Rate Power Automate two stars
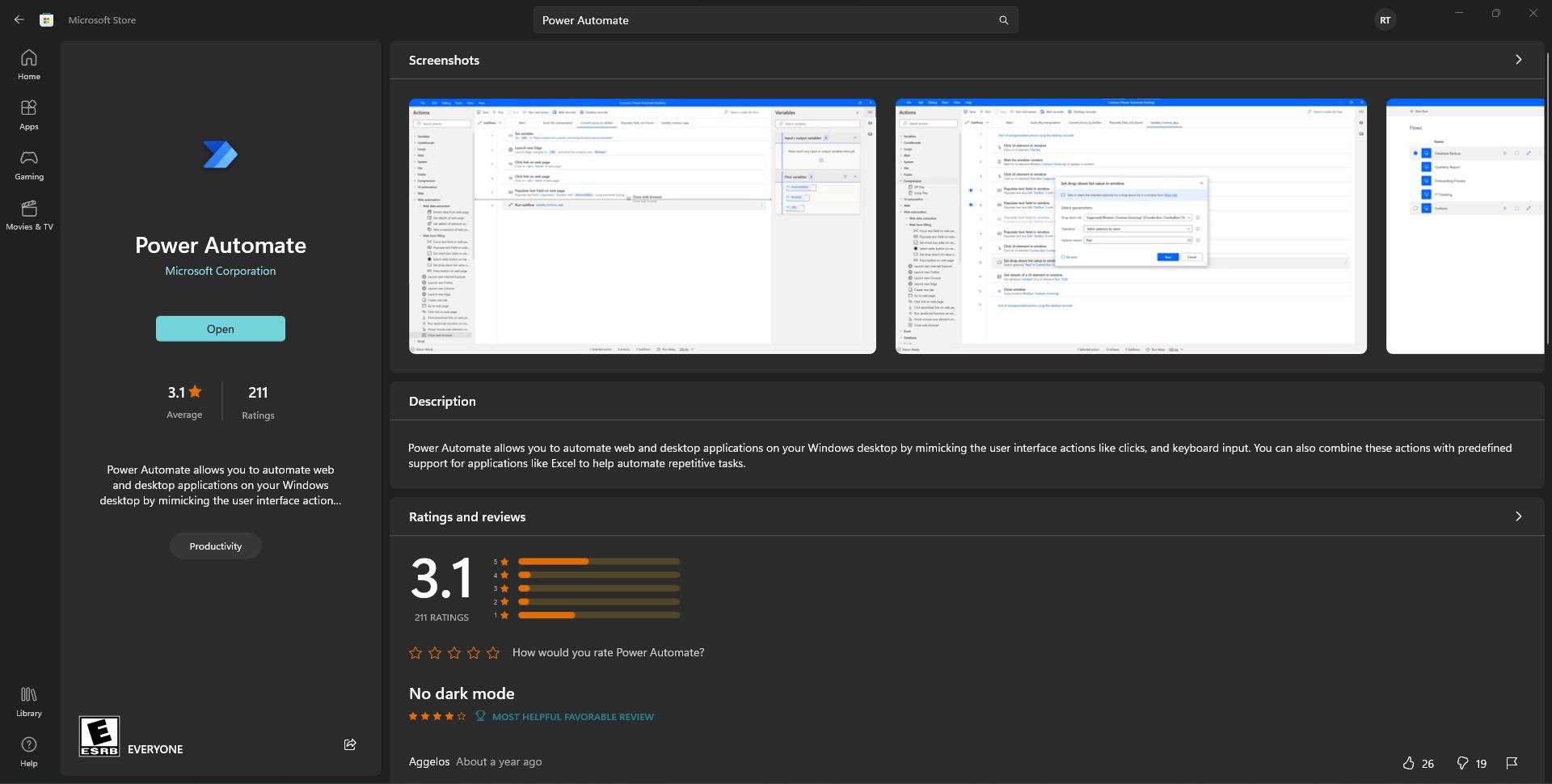The height and width of the screenshot is (784, 1552). [x=435, y=652]
